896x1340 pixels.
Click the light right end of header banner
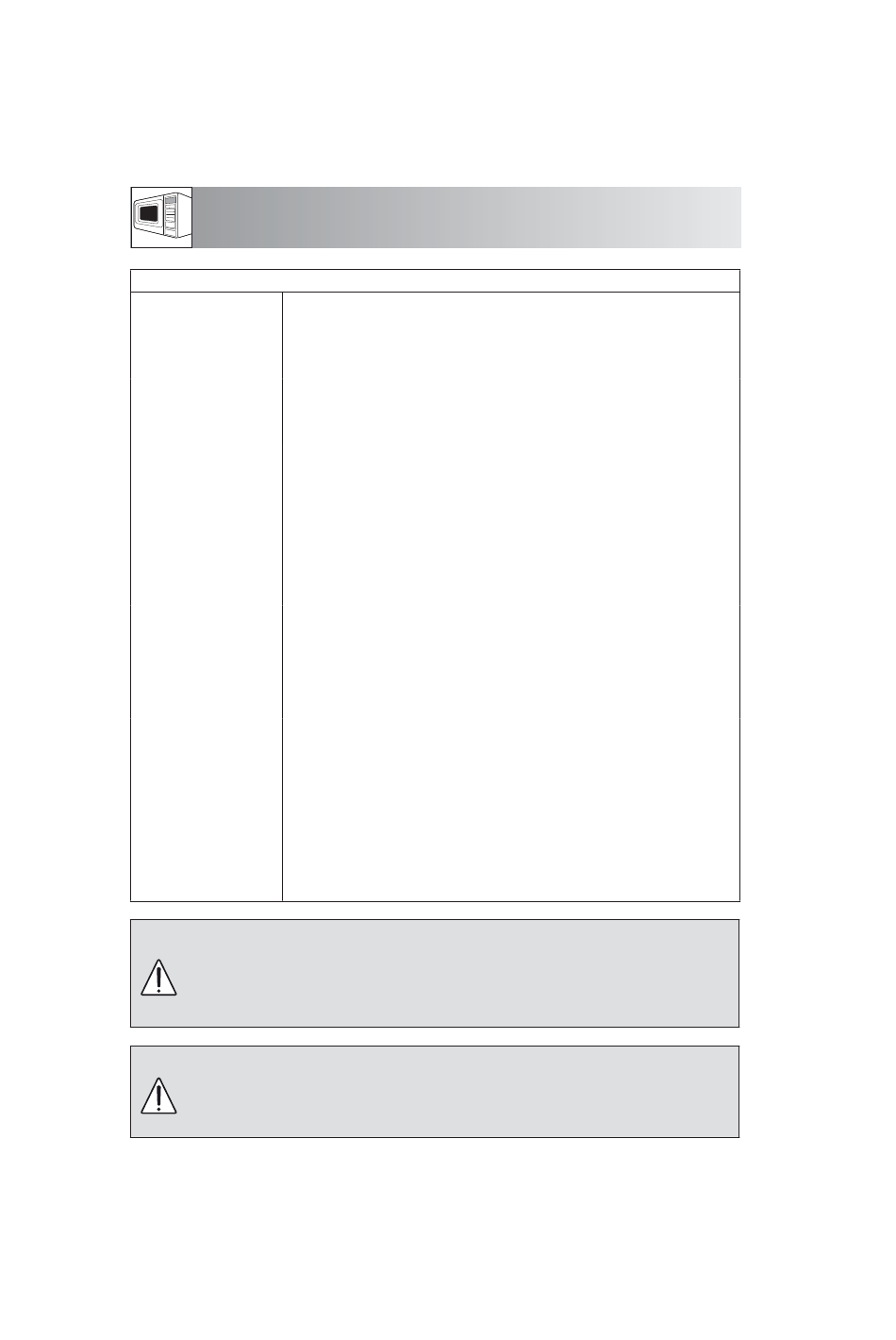[x=717, y=217]
